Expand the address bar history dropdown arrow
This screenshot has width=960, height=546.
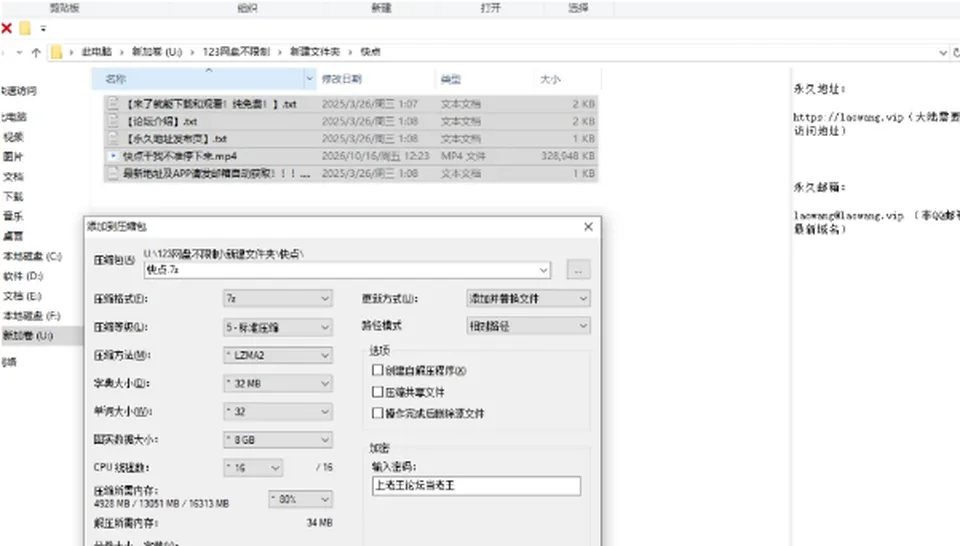click(943, 53)
